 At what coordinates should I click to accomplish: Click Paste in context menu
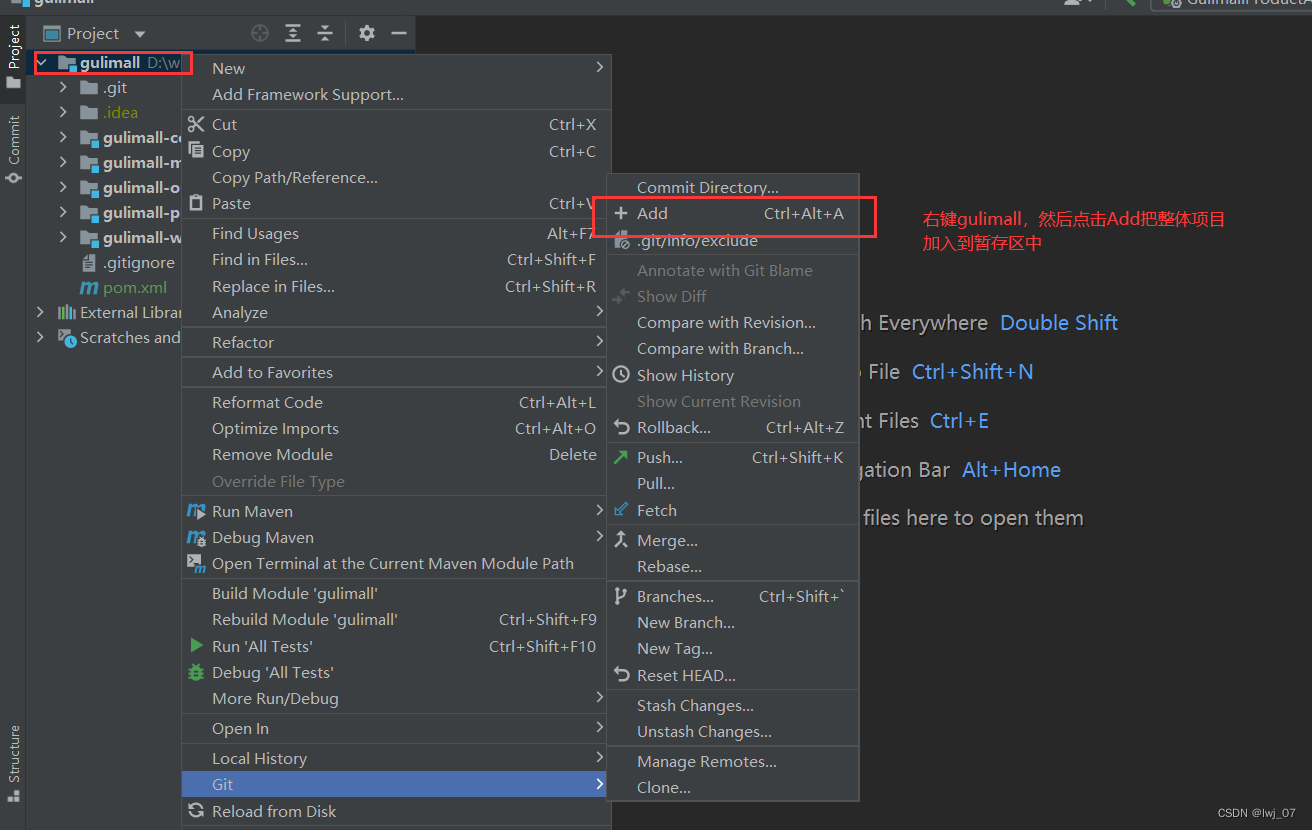(396, 203)
